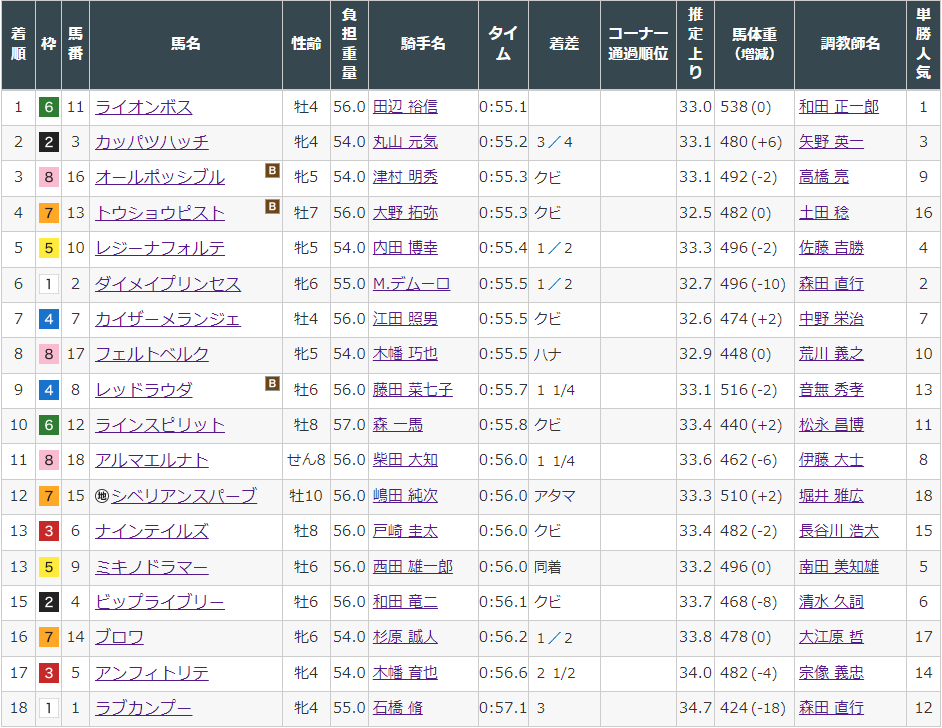Open trainer link 堀井 雅広
The width and height of the screenshot is (942, 728).
[831, 496]
